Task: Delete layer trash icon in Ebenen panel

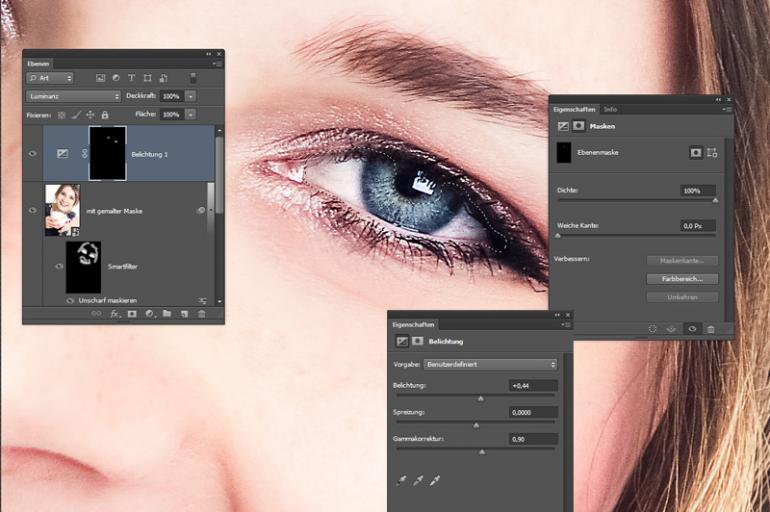Action: (x=201, y=314)
